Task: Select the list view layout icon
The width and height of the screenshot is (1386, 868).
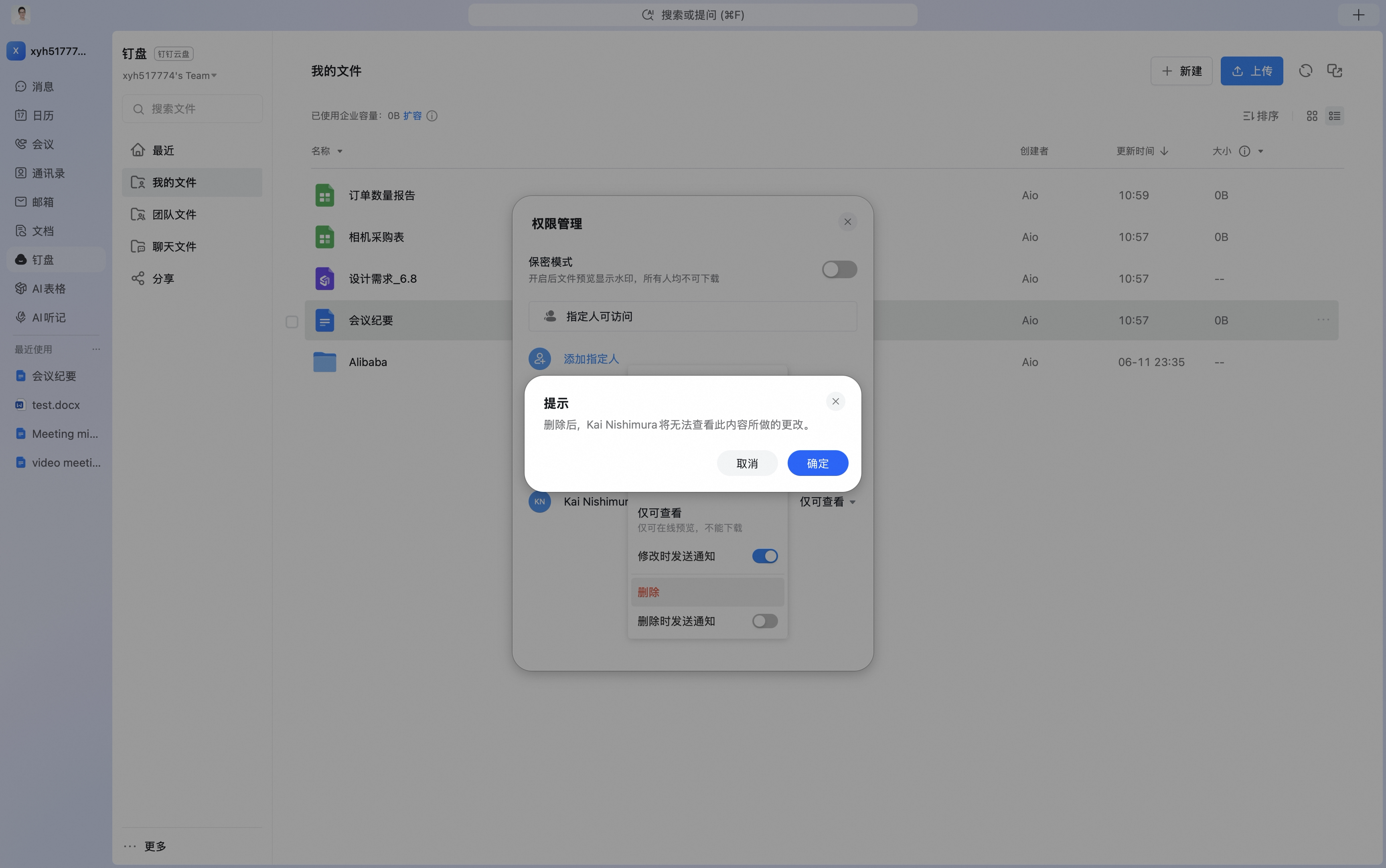Action: tap(1335, 116)
